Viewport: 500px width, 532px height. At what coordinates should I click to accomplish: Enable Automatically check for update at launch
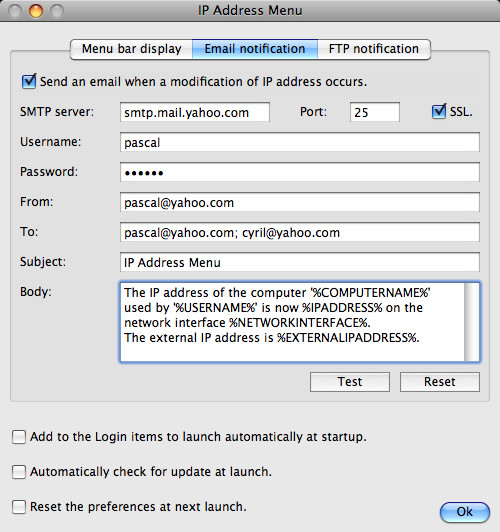click(19, 472)
